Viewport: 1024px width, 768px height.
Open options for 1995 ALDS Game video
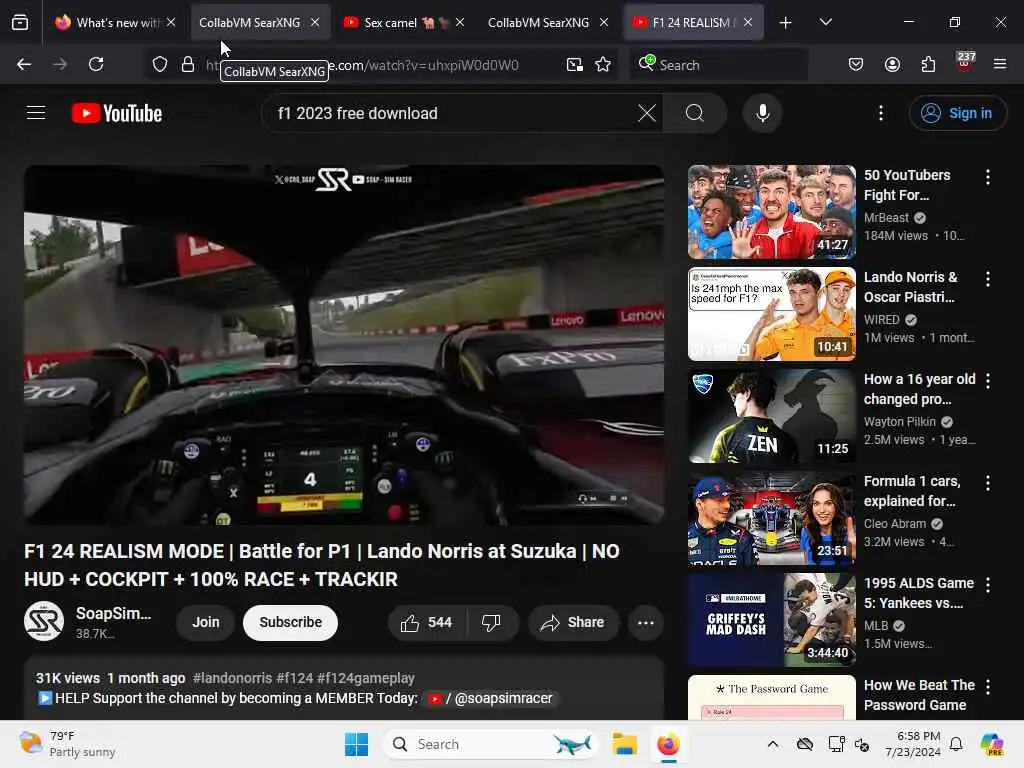pyautogui.click(x=987, y=584)
